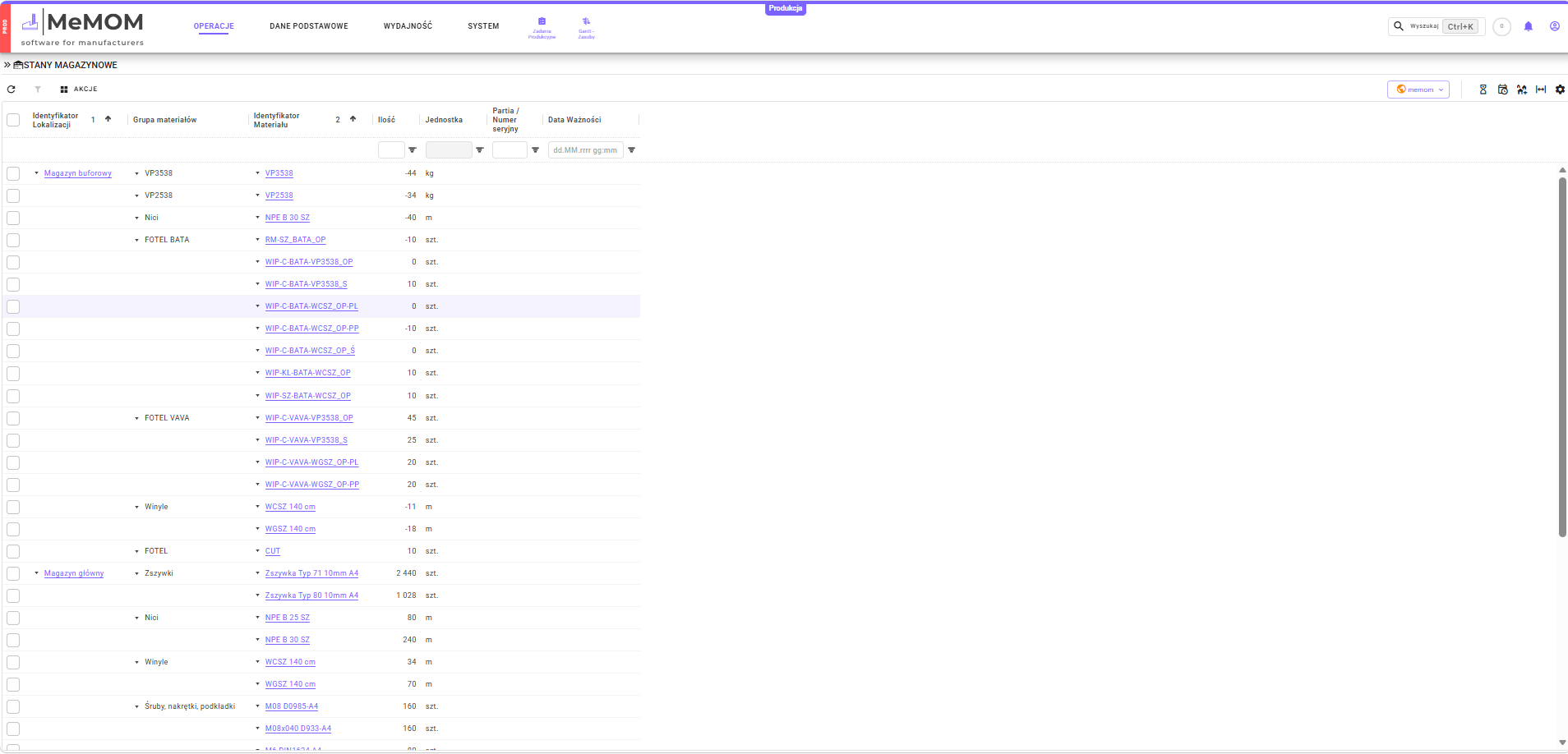Click the red PROD environment label

[x=4, y=27]
